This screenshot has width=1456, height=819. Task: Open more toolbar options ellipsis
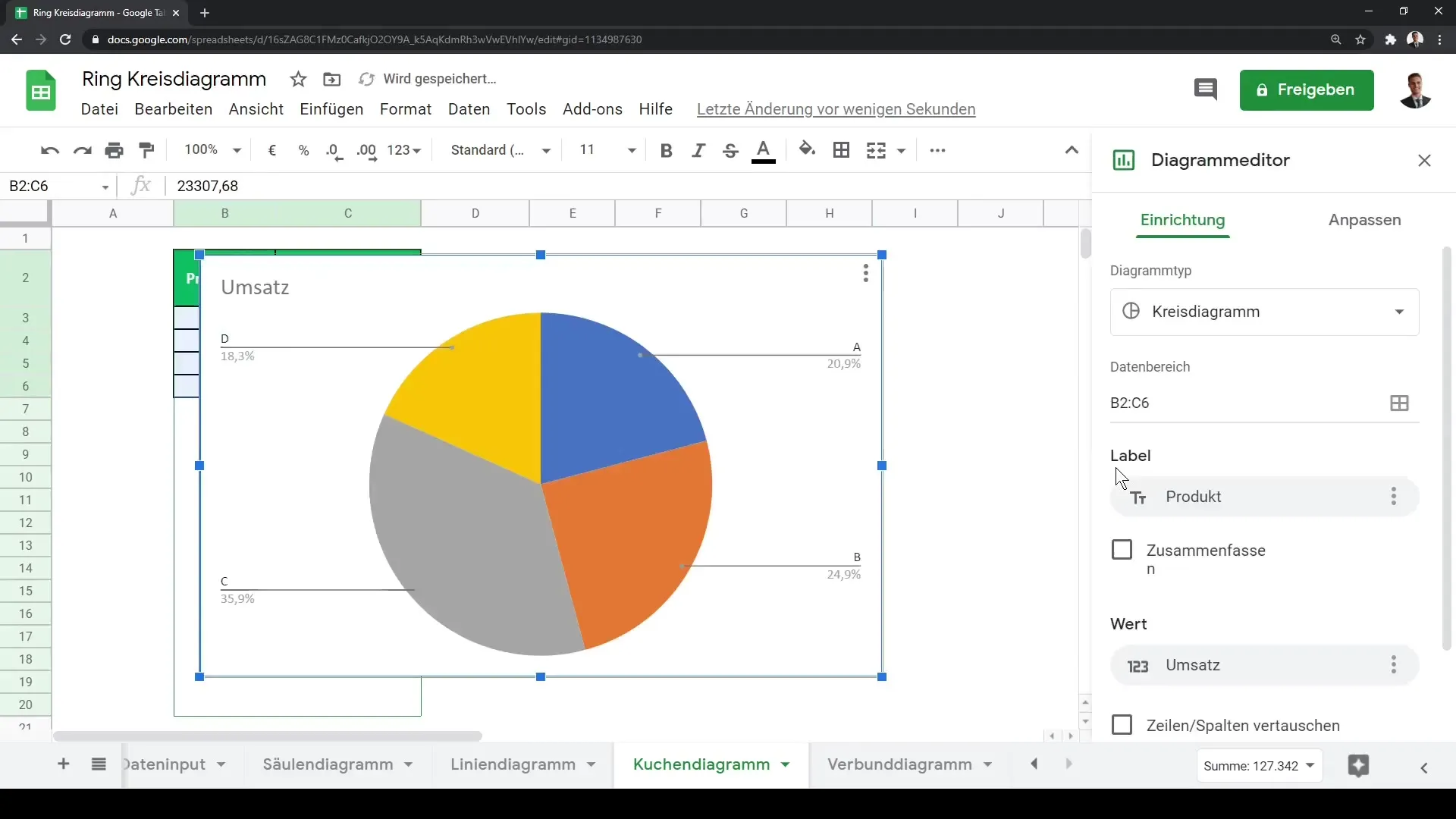[x=937, y=150]
